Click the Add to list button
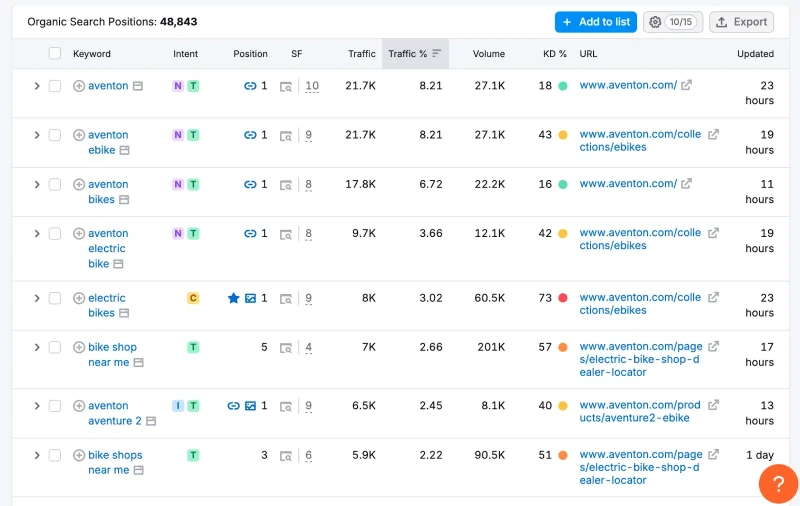Viewport: 800px width, 506px height. 596,22
